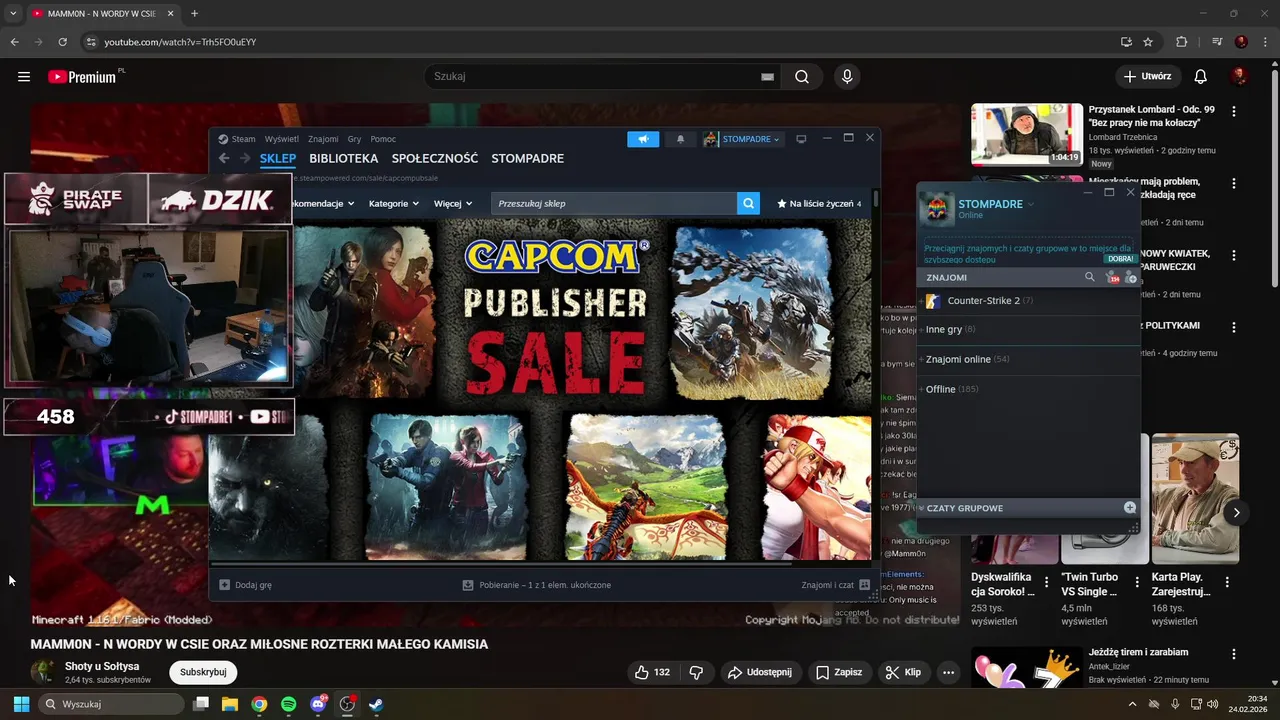Click the YouTube Utwórz create button

pyautogui.click(x=1147, y=77)
